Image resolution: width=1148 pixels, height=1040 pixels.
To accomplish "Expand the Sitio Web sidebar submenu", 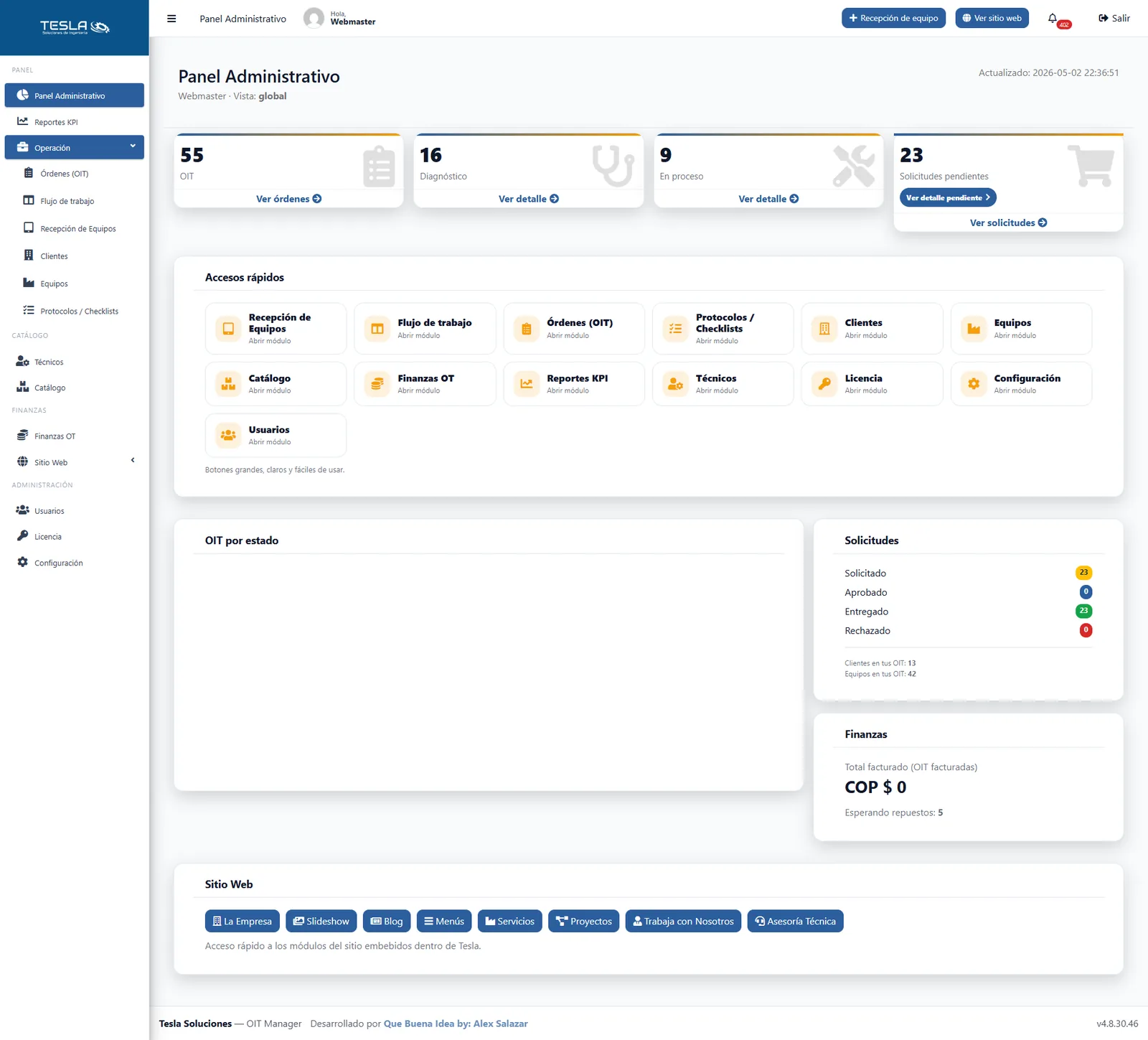I will 75,462.
